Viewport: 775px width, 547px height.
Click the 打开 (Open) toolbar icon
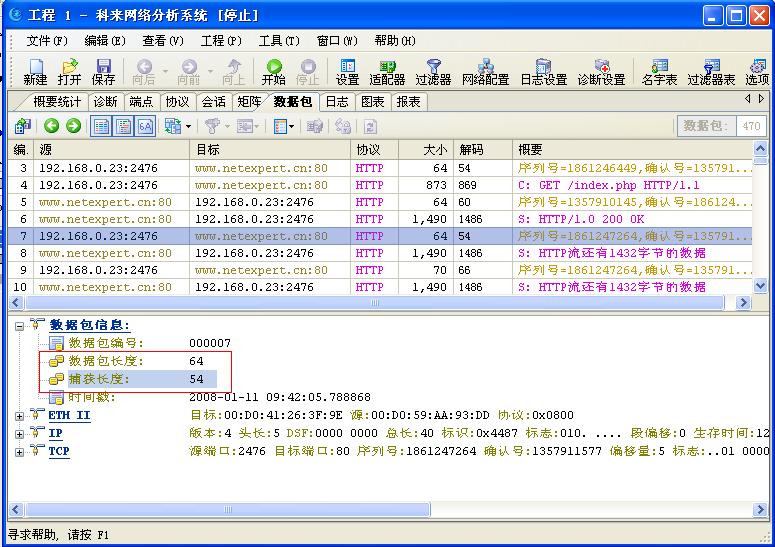pyautogui.click(x=69, y=71)
